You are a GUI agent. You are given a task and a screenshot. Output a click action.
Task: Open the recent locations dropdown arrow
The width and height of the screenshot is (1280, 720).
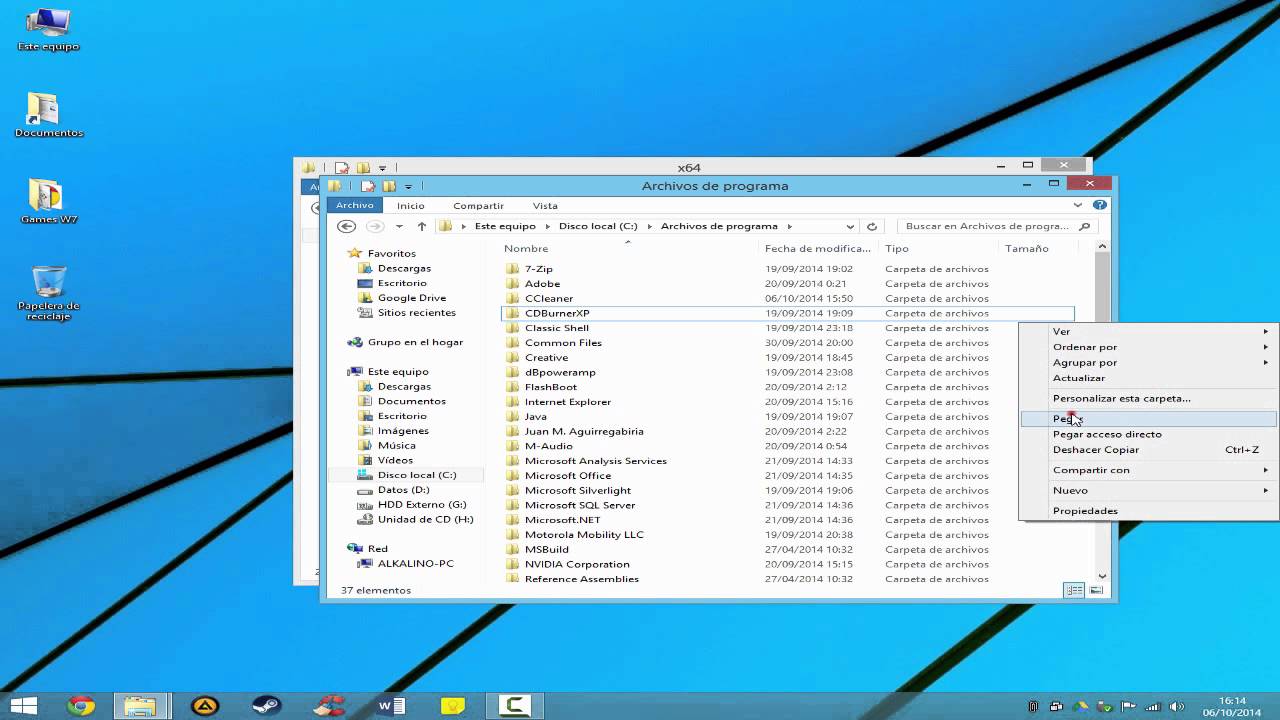[x=399, y=227]
